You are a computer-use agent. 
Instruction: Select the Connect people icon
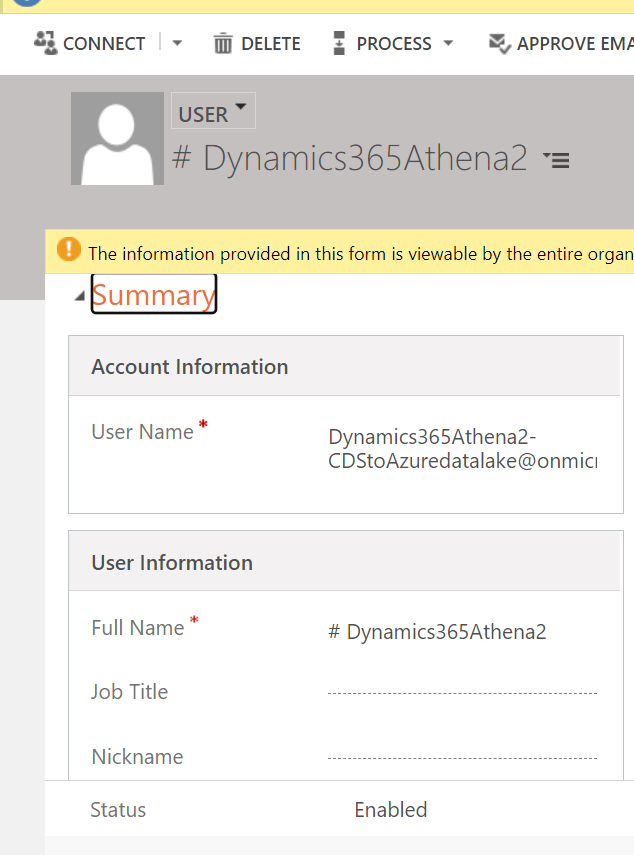coord(42,43)
